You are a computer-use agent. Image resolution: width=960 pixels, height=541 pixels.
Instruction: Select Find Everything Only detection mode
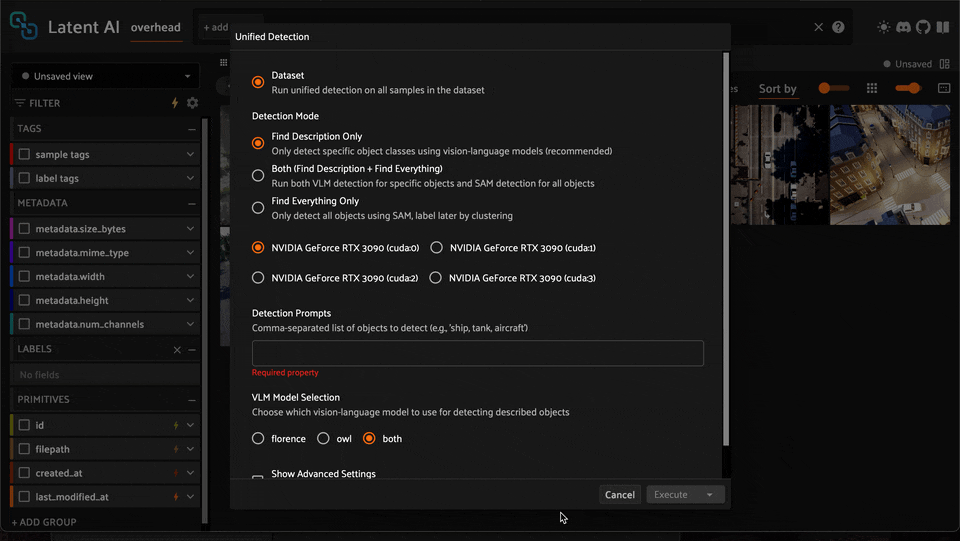[258, 208]
